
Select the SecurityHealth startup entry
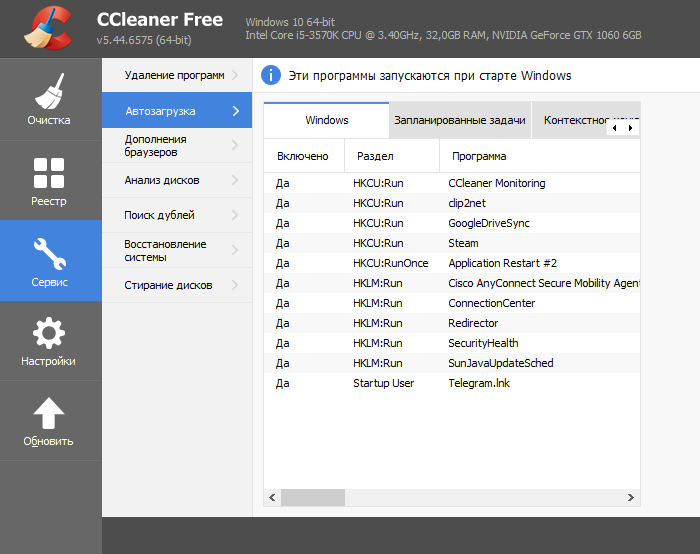pos(452,343)
